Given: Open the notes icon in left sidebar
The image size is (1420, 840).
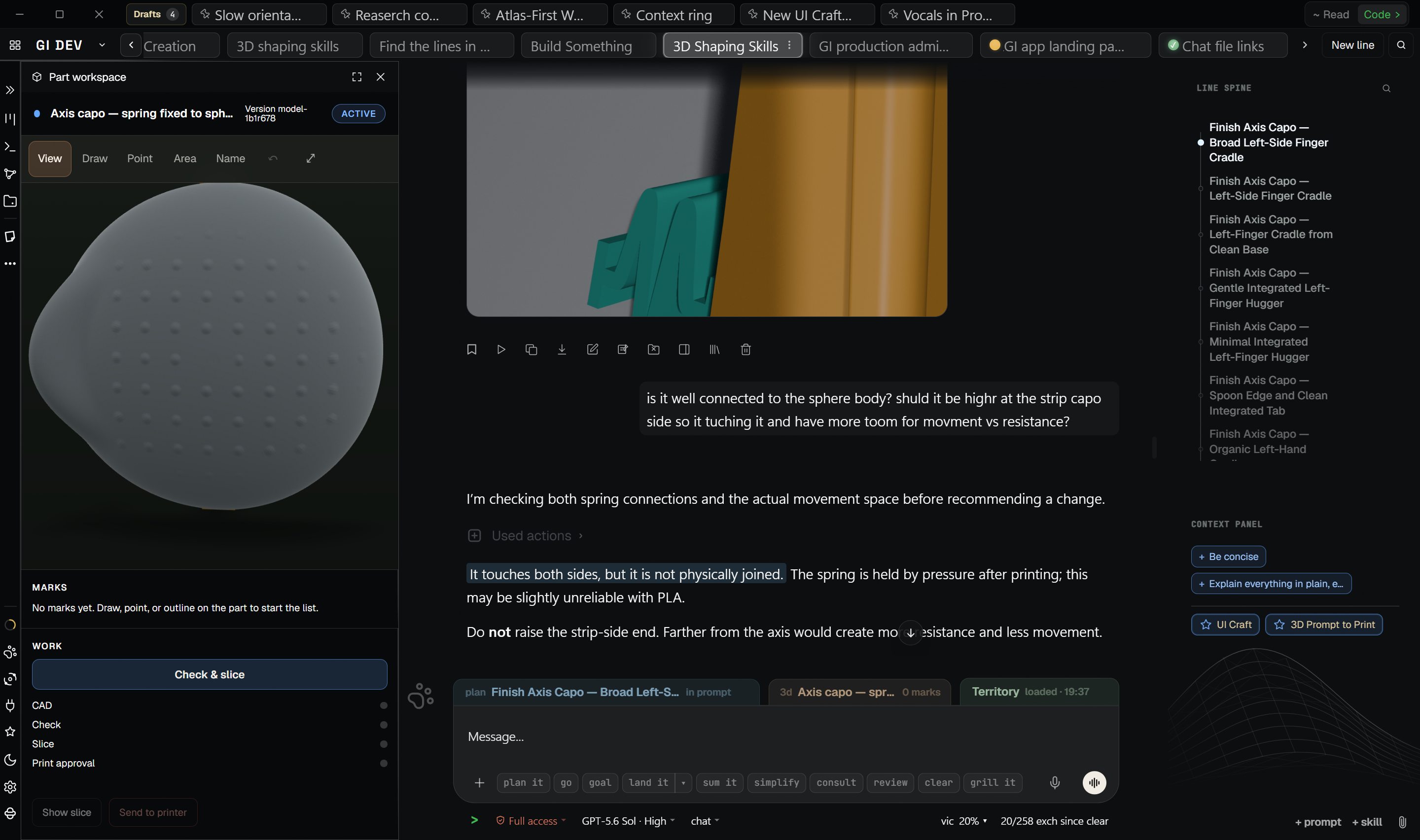Looking at the screenshot, I should pos(10,237).
